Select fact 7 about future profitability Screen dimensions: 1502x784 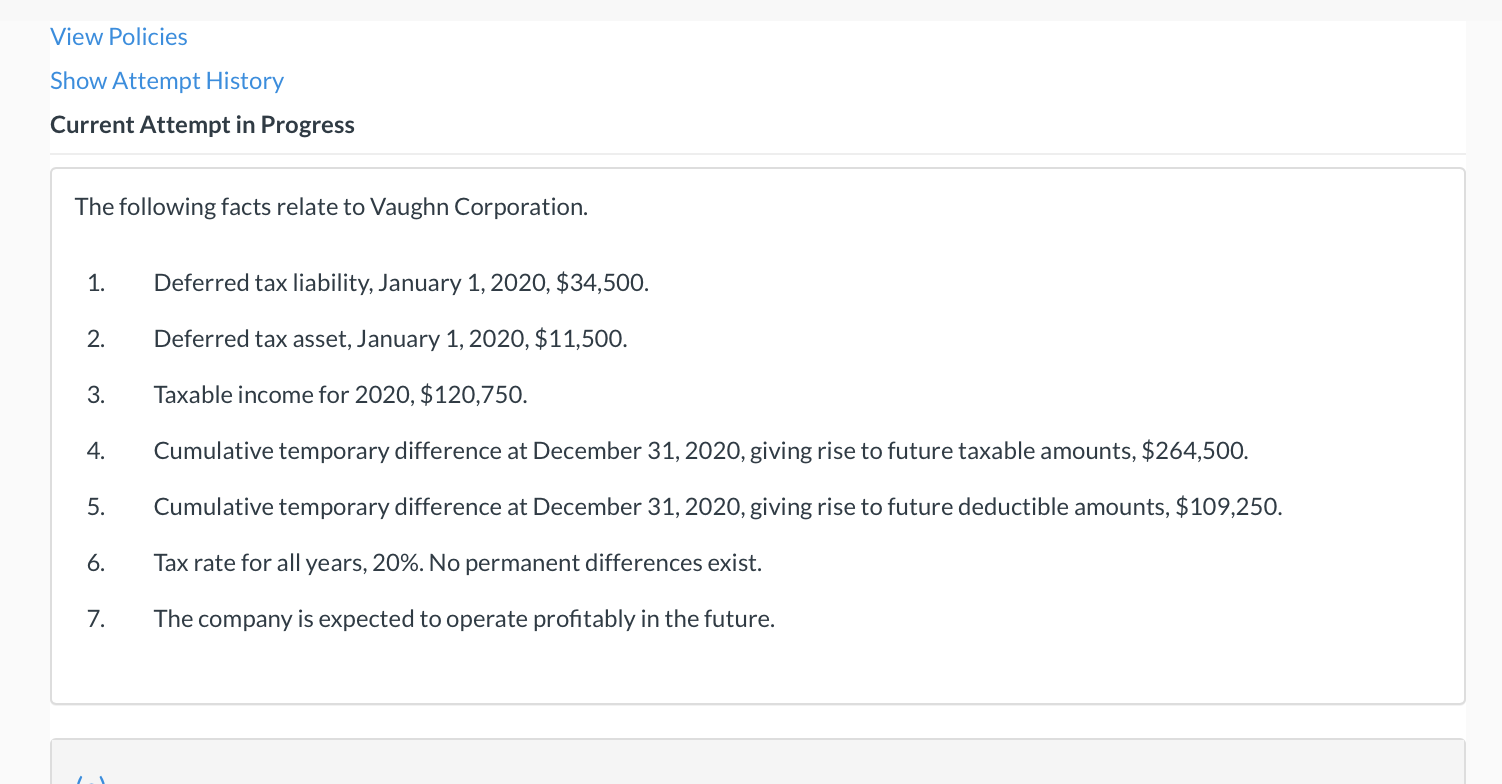click(463, 618)
